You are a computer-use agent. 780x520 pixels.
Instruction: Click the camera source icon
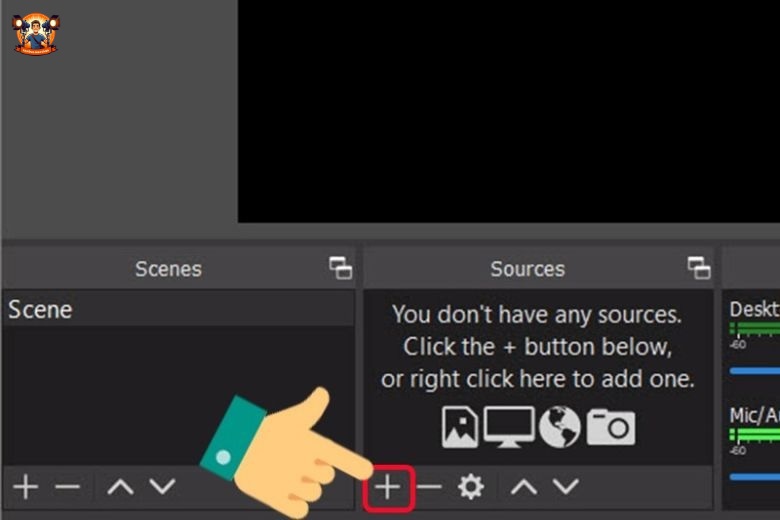coord(611,427)
